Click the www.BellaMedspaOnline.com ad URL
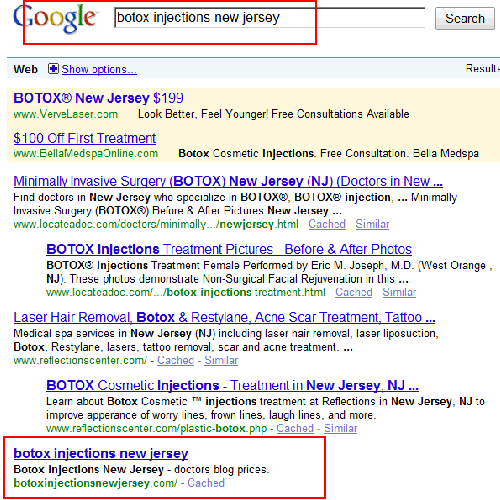The width and height of the screenshot is (500, 500). click(x=86, y=153)
